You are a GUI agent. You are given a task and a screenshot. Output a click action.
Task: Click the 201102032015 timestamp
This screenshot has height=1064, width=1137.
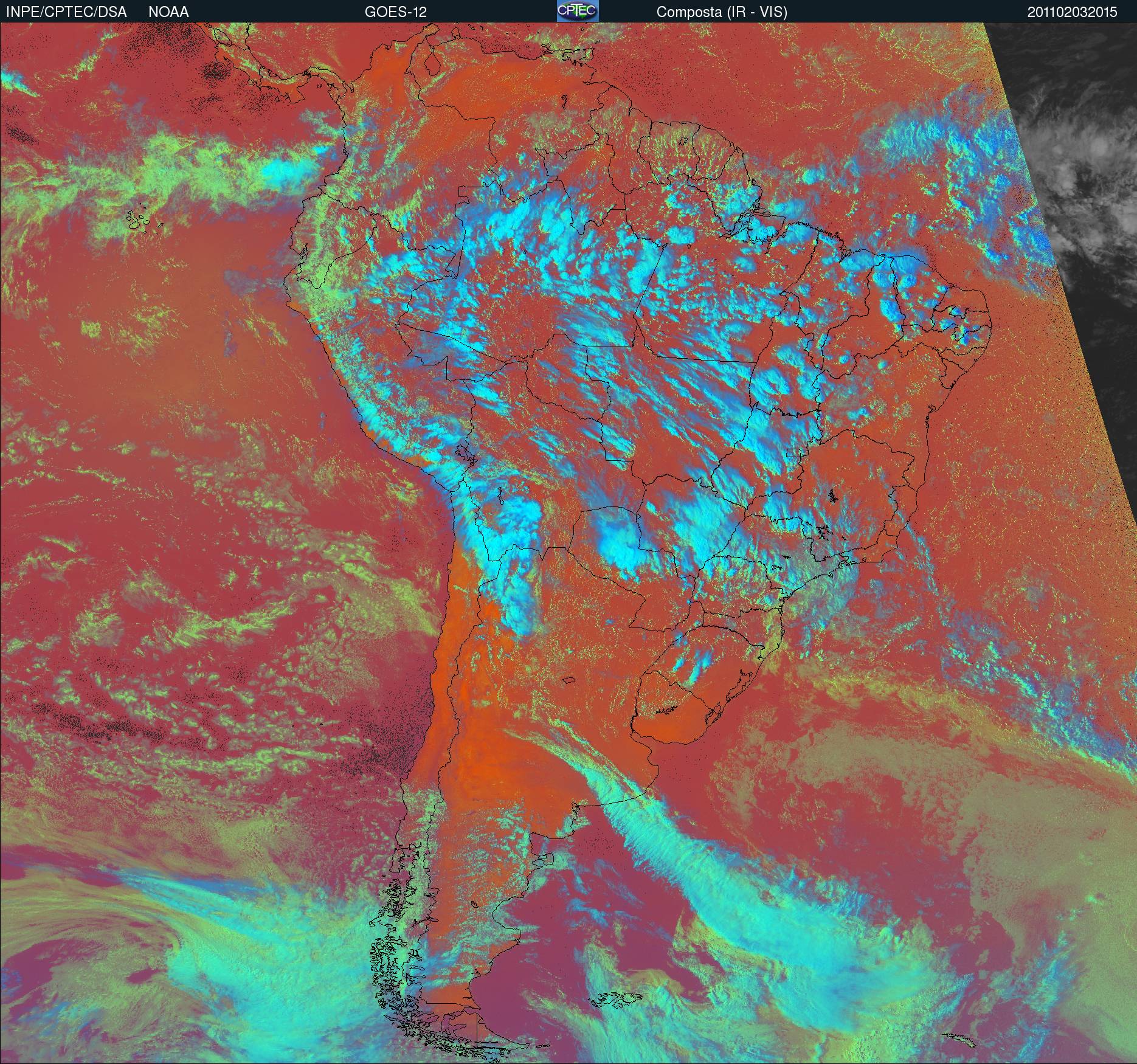click(1072, 12)
